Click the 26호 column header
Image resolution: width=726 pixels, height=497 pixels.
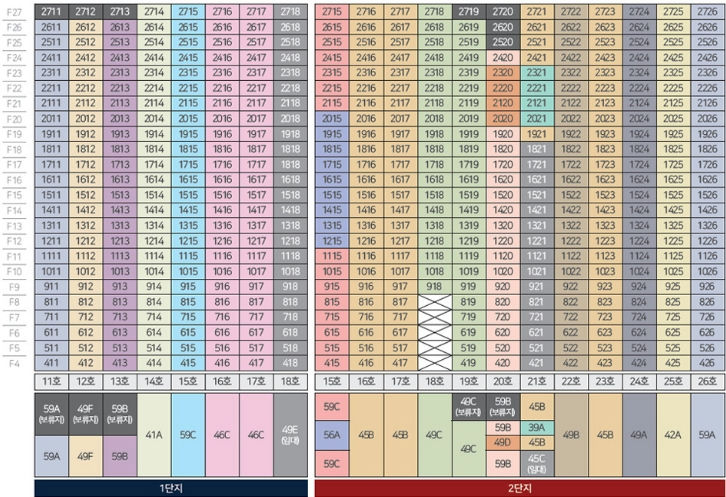(x=707, y=382)
